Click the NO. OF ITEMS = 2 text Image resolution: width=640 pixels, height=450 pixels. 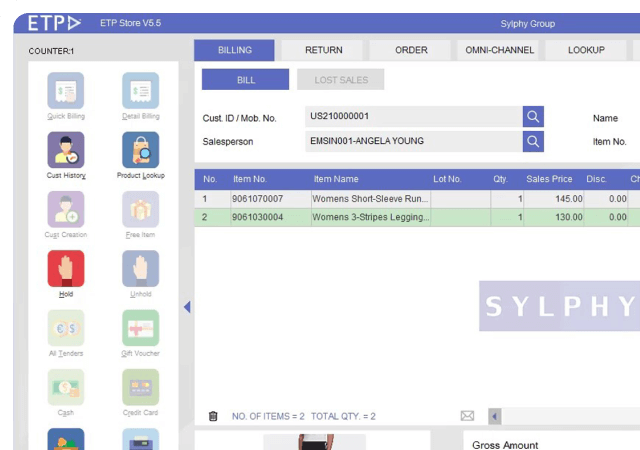click(268, 417)
